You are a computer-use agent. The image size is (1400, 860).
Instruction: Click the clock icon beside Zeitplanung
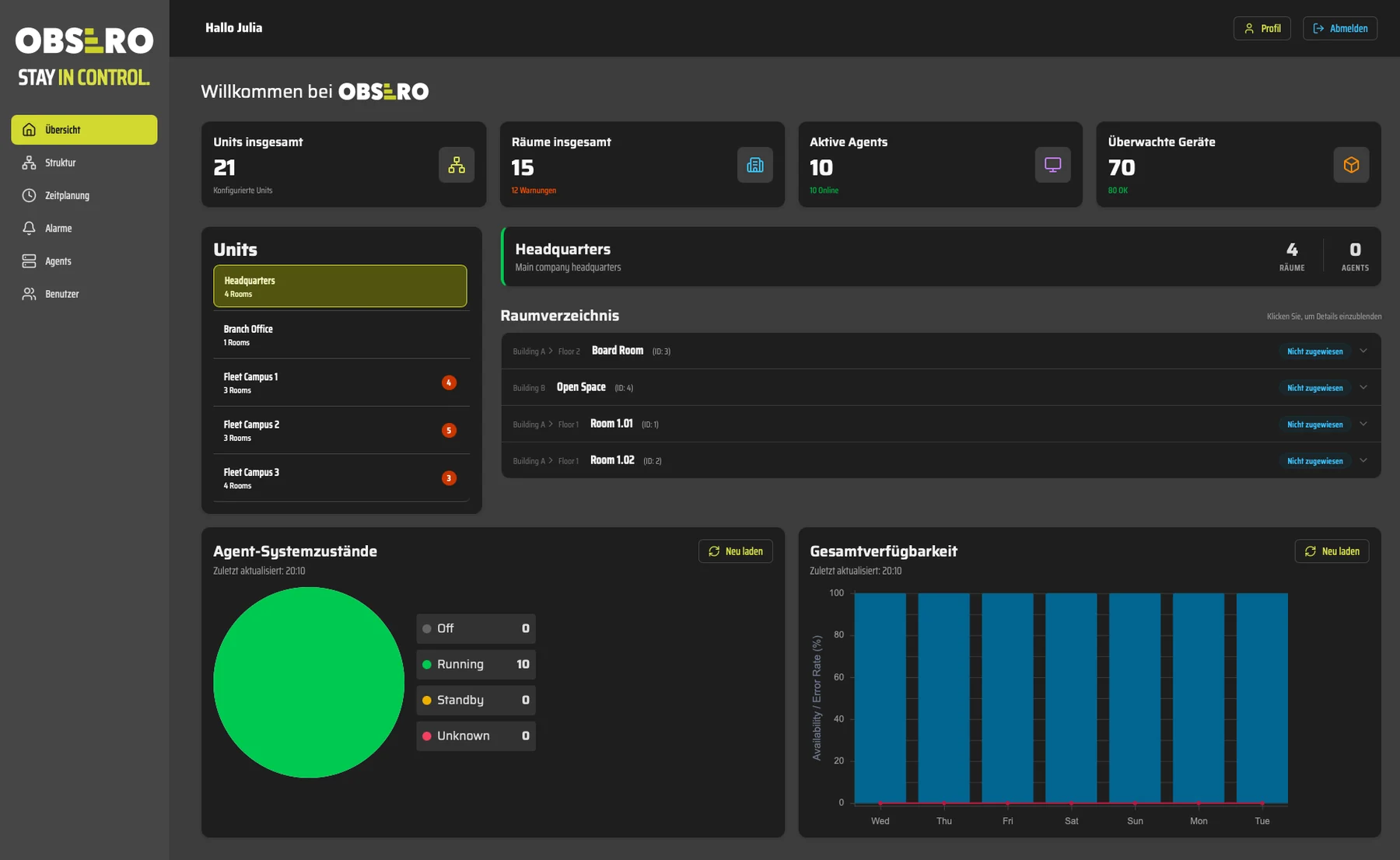coord(29,195)
